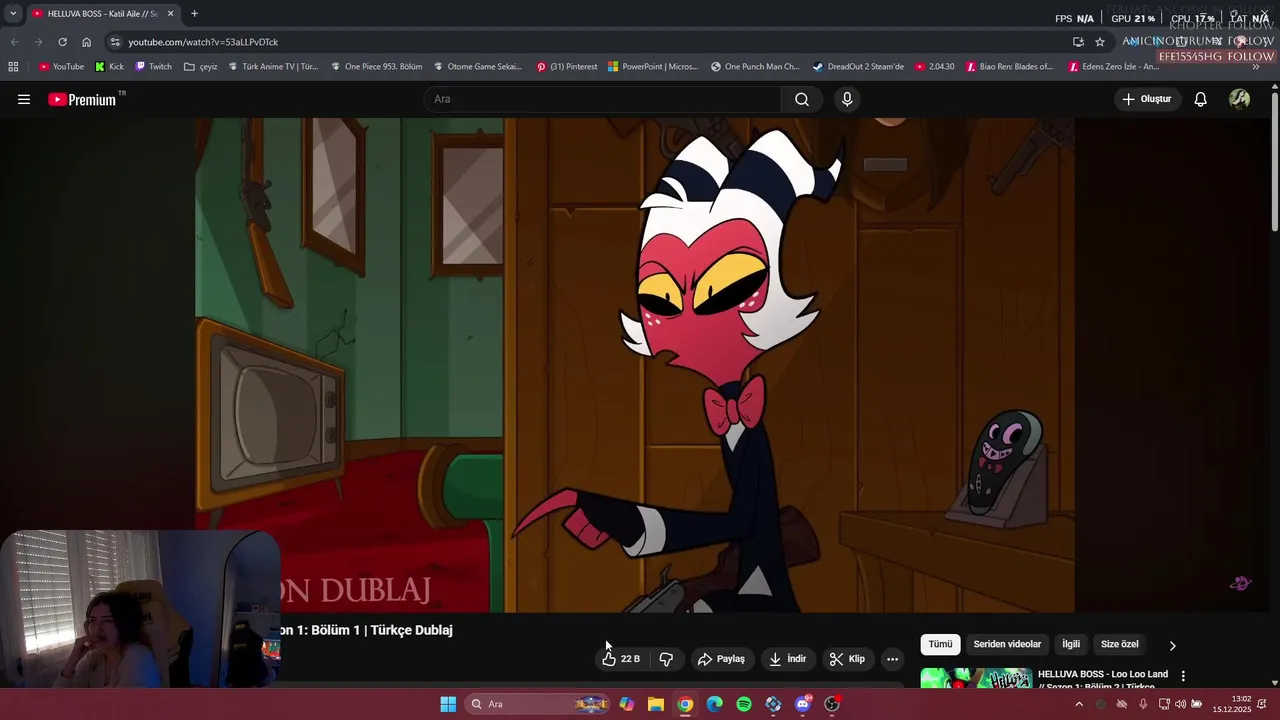Select the Tümü filter chip

[x=941, y=644]
